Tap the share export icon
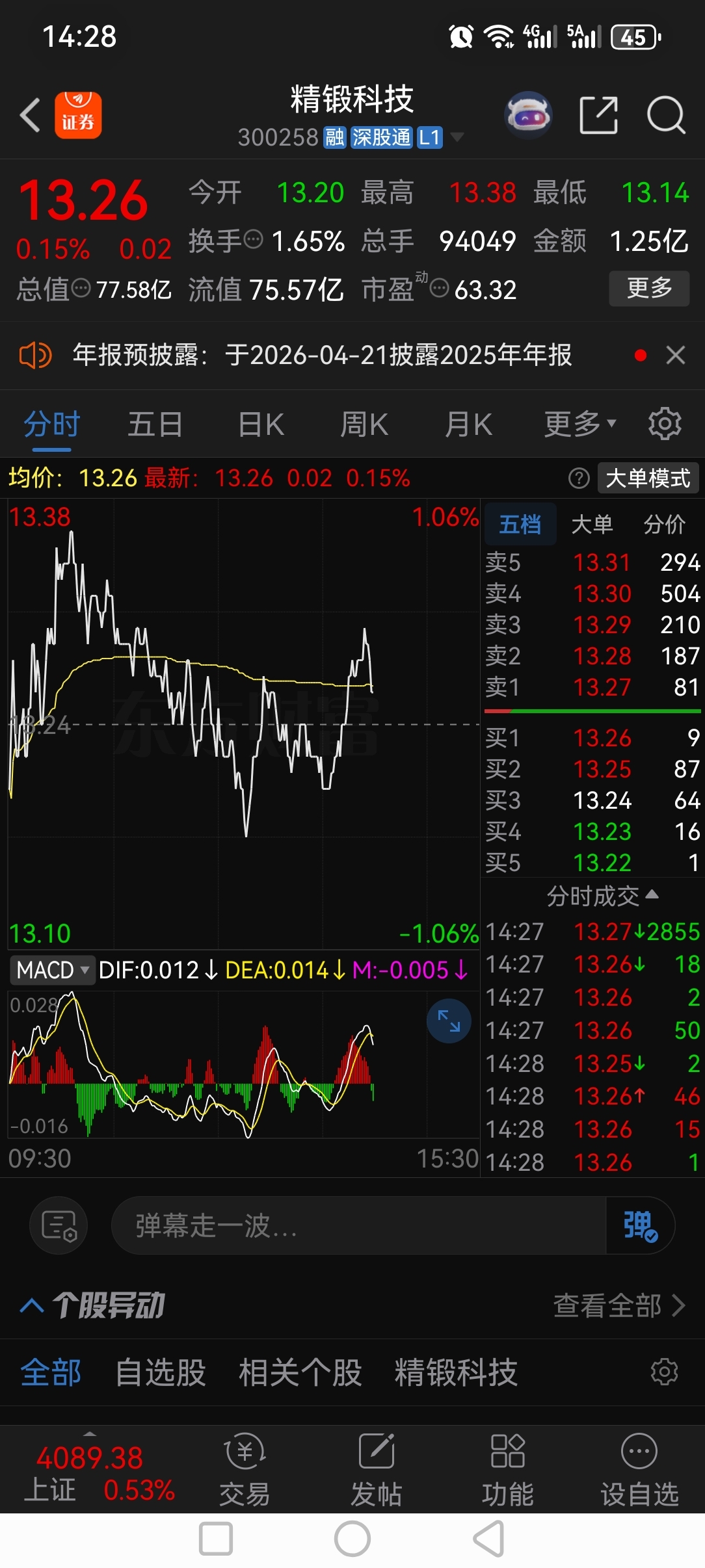This screenshot has width=705, height=1568. [598, 115]
